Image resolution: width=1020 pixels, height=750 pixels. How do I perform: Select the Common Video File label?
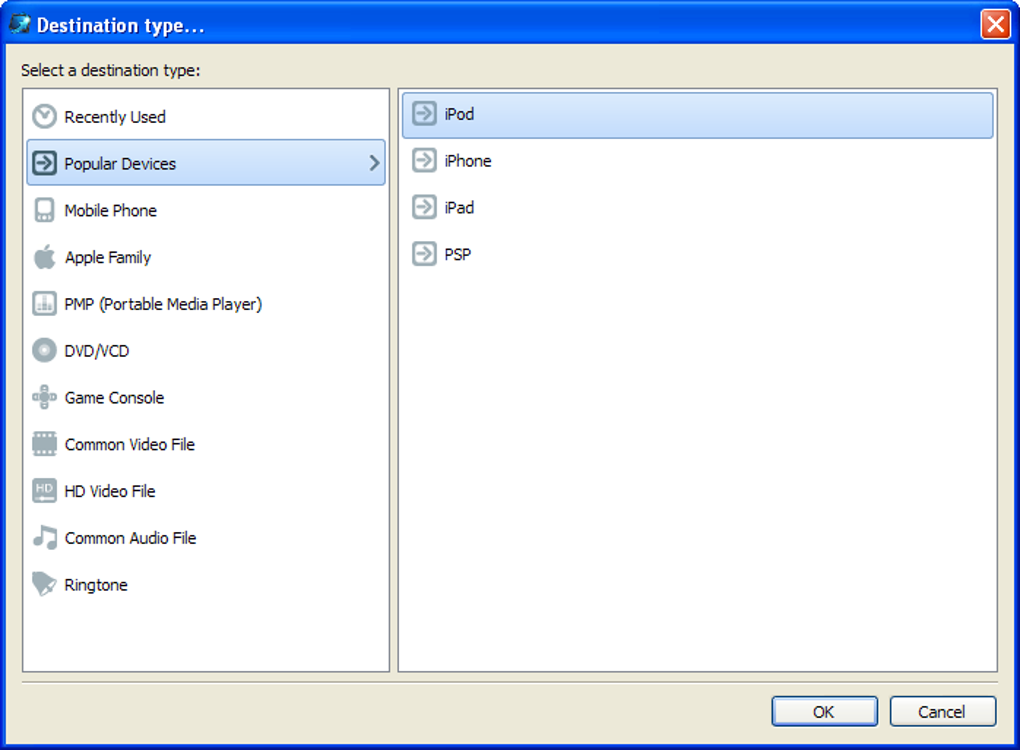point(129,445)
